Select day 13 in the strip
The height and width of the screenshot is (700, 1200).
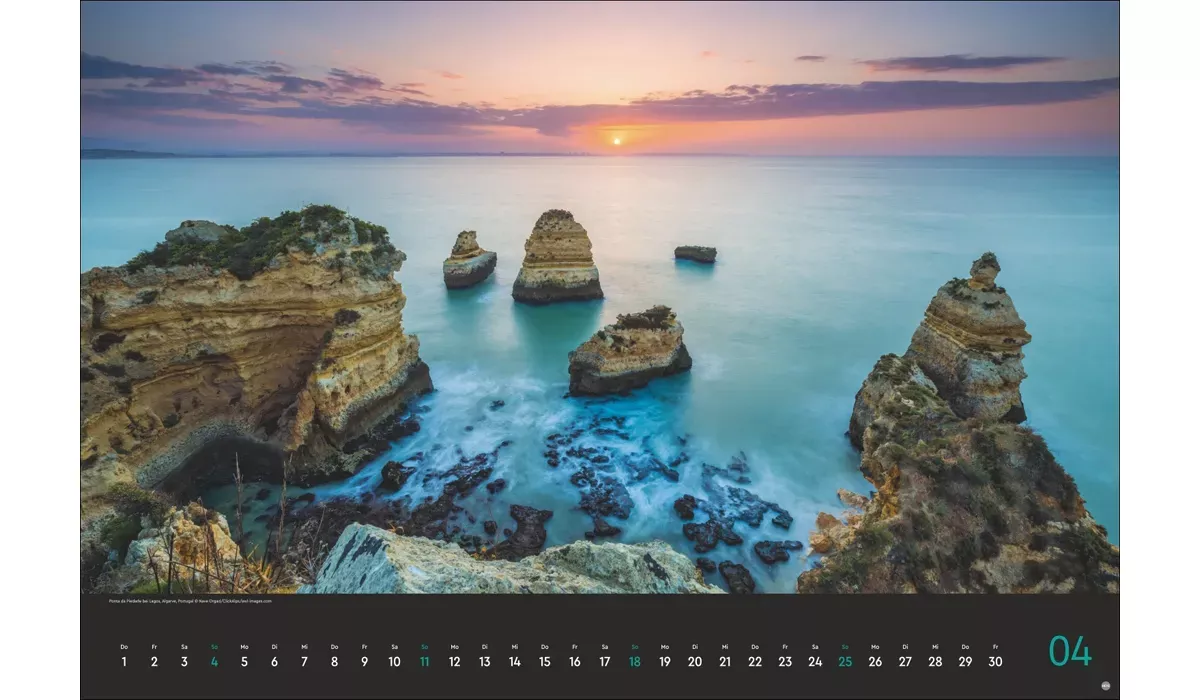484,661
